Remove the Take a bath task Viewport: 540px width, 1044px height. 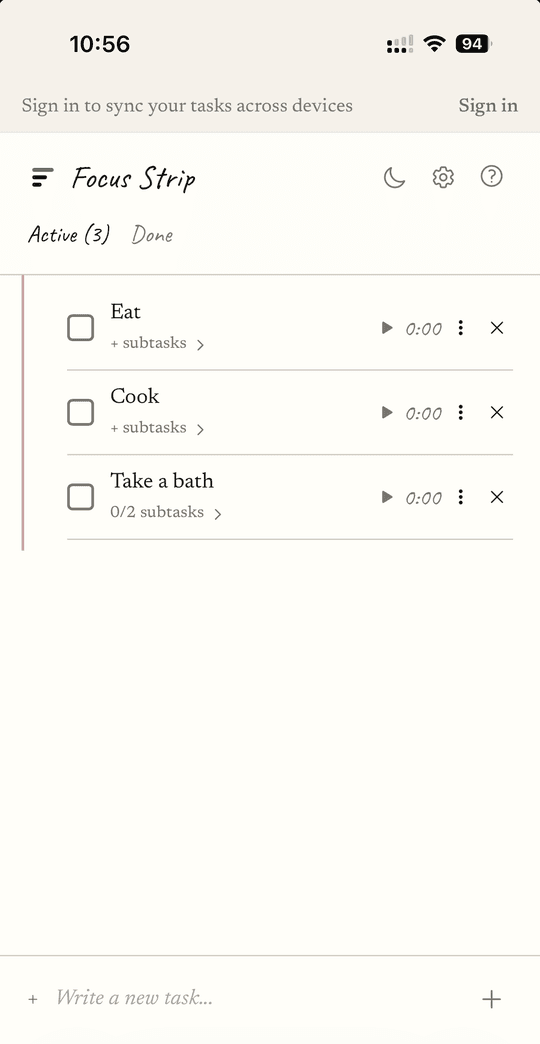[497, 497]
